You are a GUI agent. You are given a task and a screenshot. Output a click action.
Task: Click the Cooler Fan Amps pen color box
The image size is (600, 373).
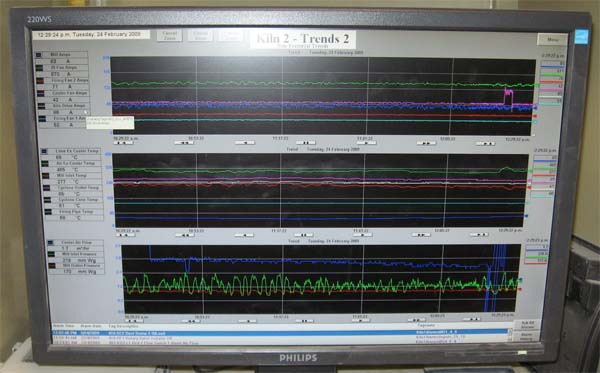[x=41, y=93]
